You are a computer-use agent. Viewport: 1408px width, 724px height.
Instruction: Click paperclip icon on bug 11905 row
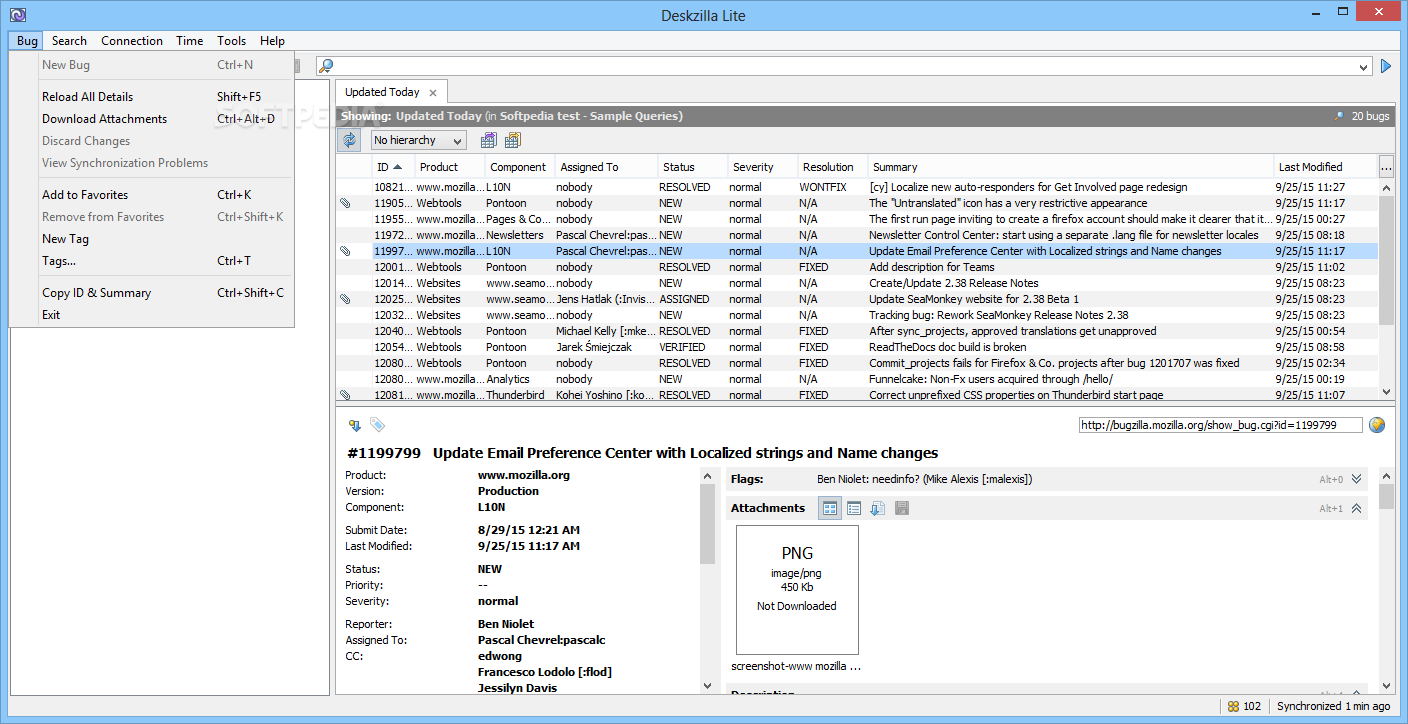[x=345, y=203]
